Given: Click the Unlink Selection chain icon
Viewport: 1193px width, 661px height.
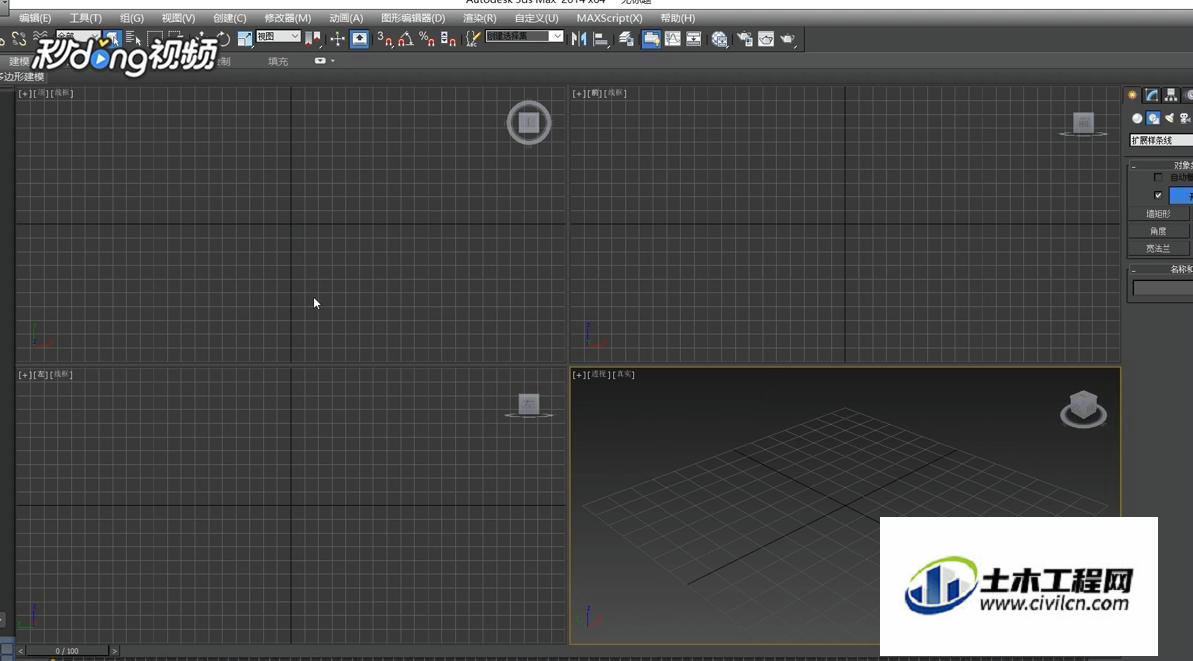Looking at the screenshot, I should tap(19, 39).
